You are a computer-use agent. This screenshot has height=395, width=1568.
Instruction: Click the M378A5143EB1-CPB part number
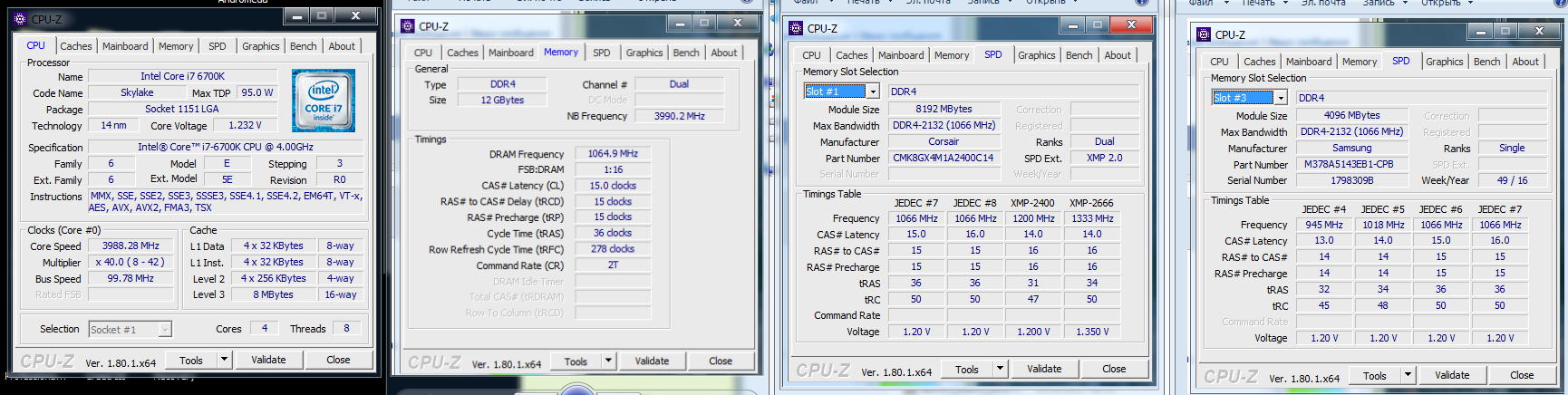[x=1352, y=164]
